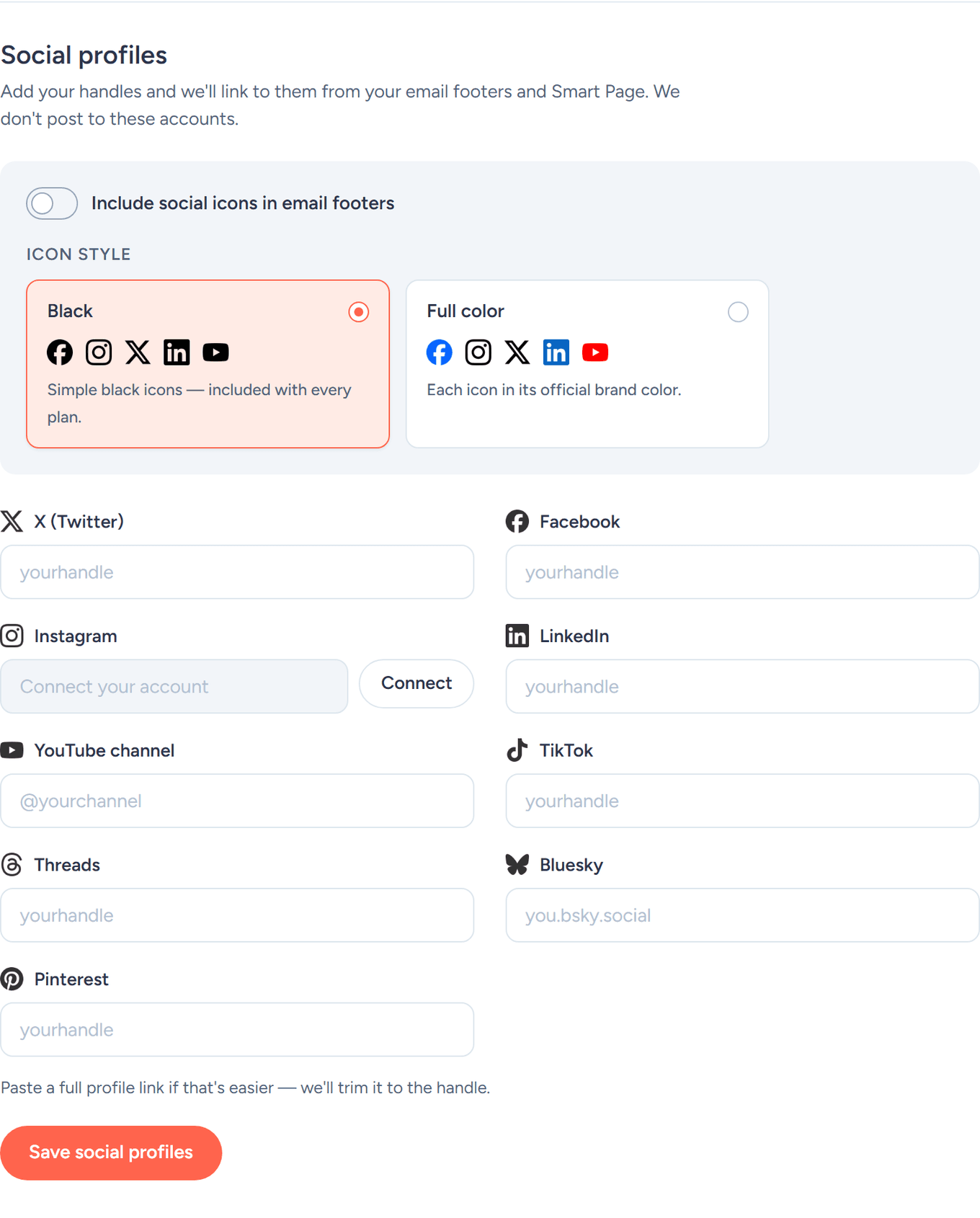Image resolution: width=980 pixels, height=1218 pixels.
Task: Click the blue Facebook icon in Full color card
Action: 440,352
